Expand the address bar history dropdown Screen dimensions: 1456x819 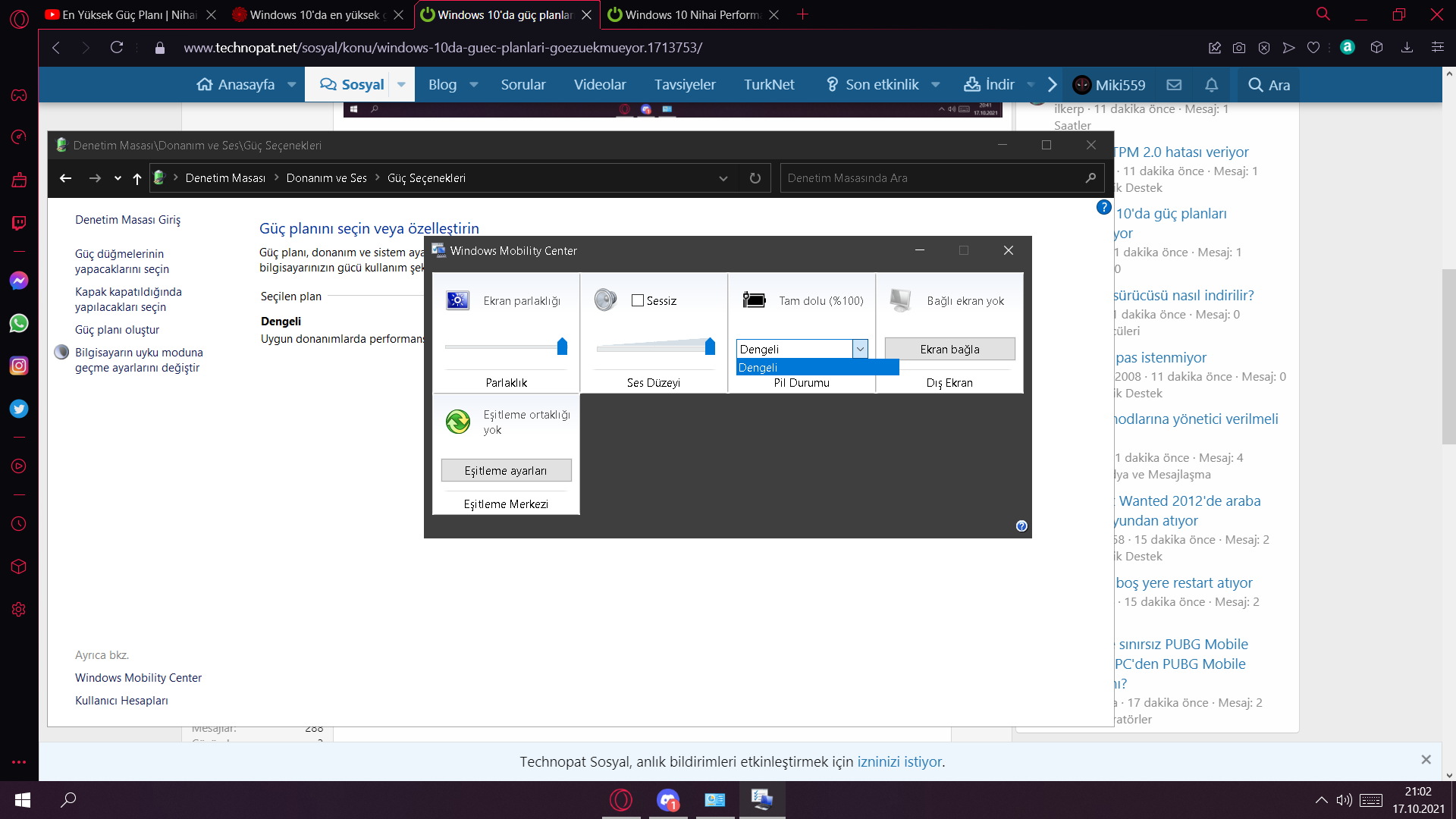pyautogui.click(x=723, y=178)
